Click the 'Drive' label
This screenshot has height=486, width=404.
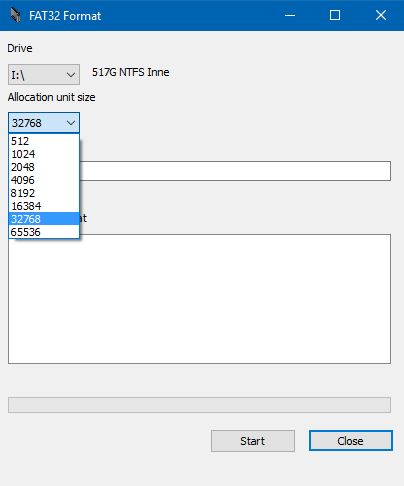[x=20, y=48]
